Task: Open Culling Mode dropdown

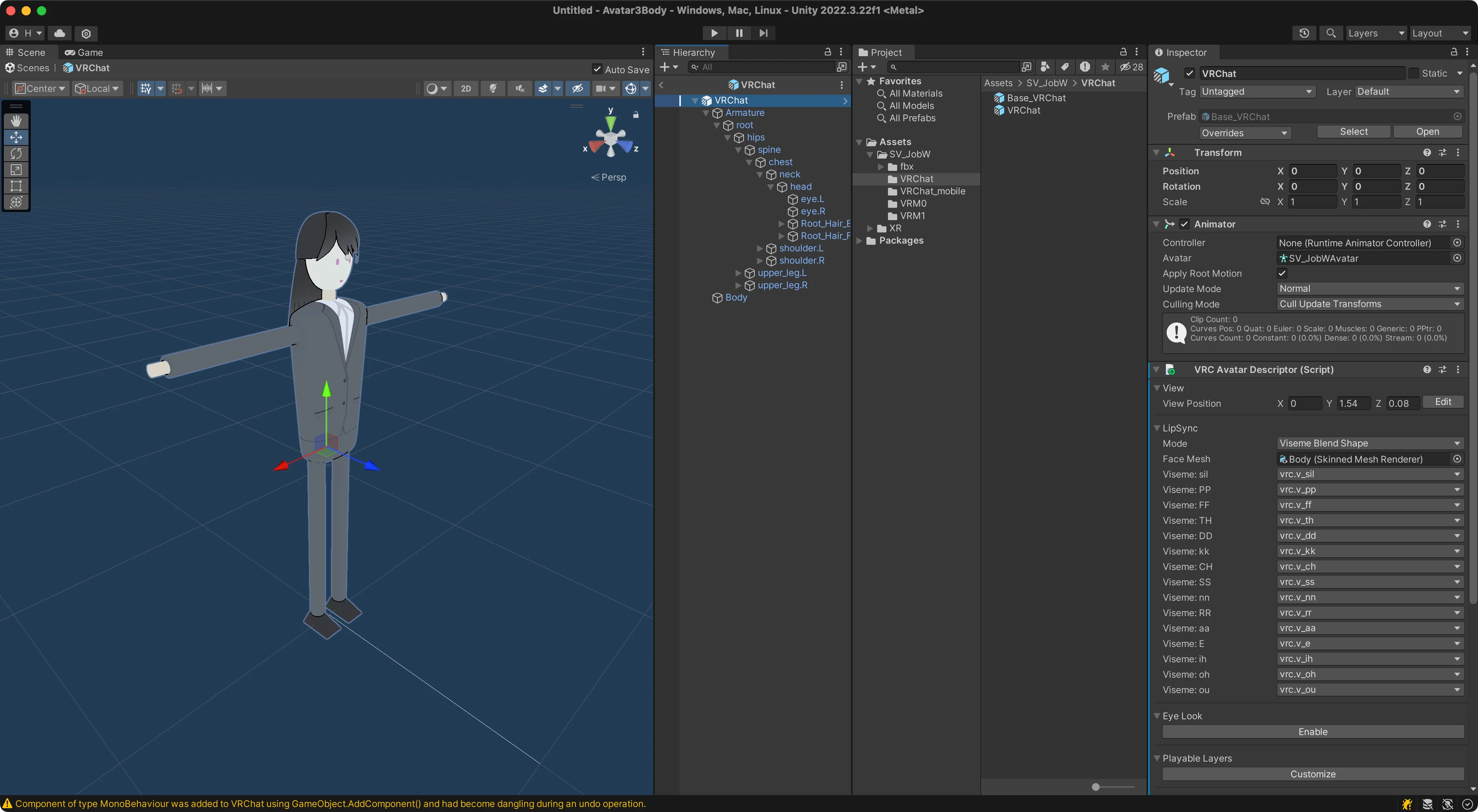Action: click(x=1370, y=304)
